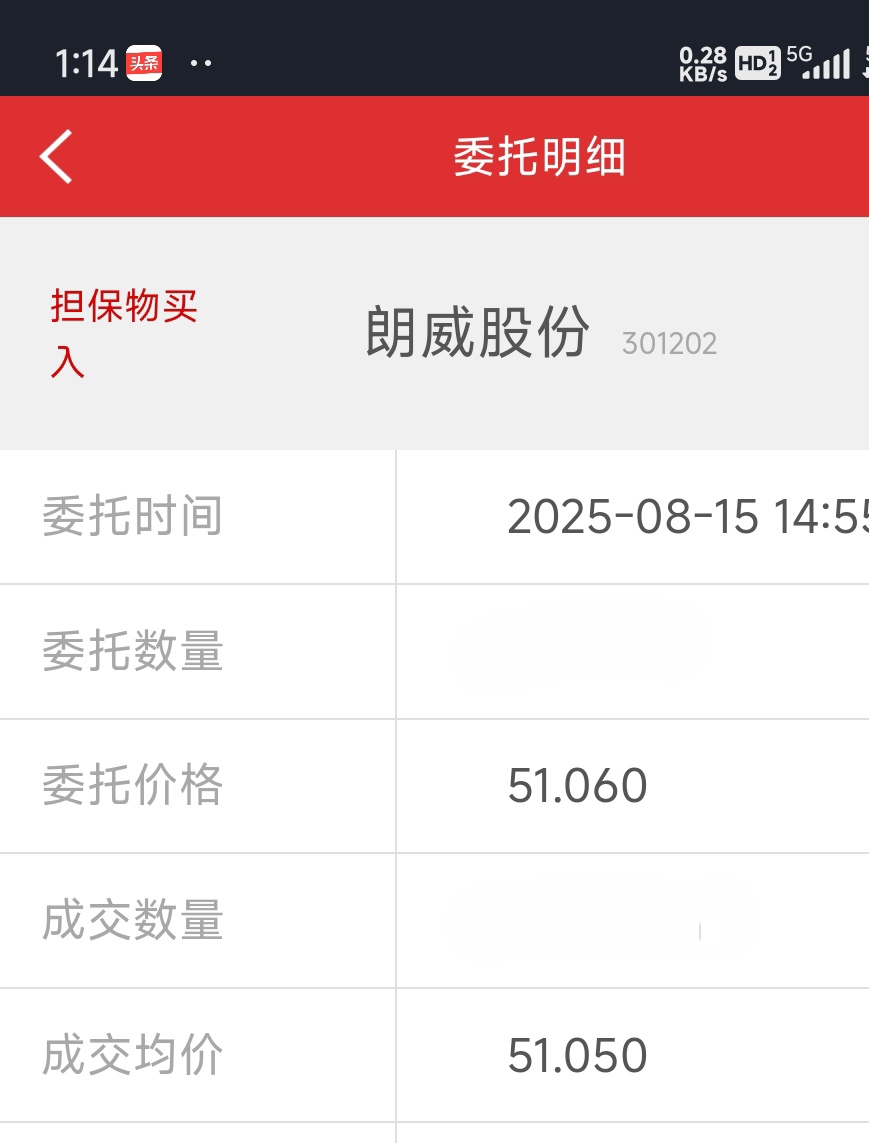The width and height of the screenshot is (869, 1143).
Task: Select the 委托价格 row label
Action: coord(133,785)
